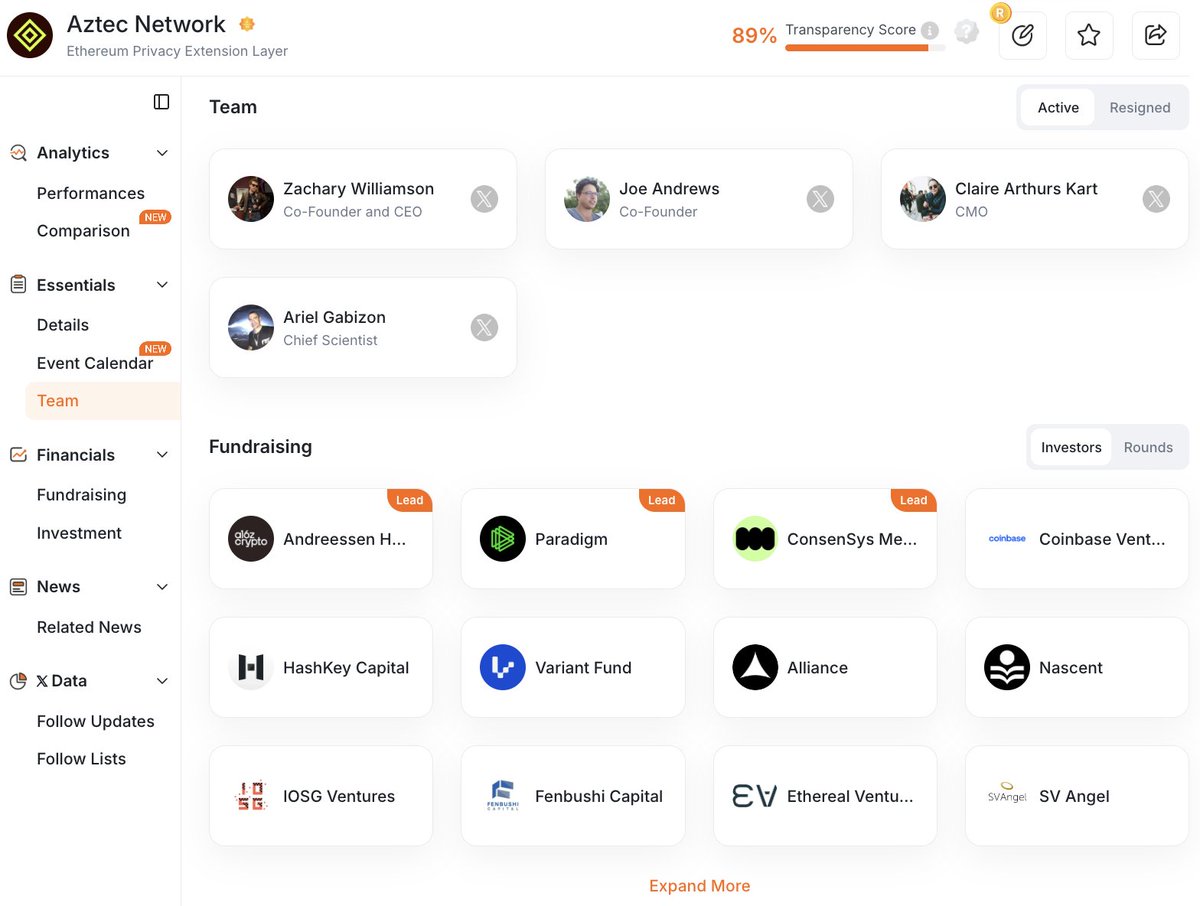Click the info icon next to Transparency Score

pyautogui.click(x=930, y=30)
